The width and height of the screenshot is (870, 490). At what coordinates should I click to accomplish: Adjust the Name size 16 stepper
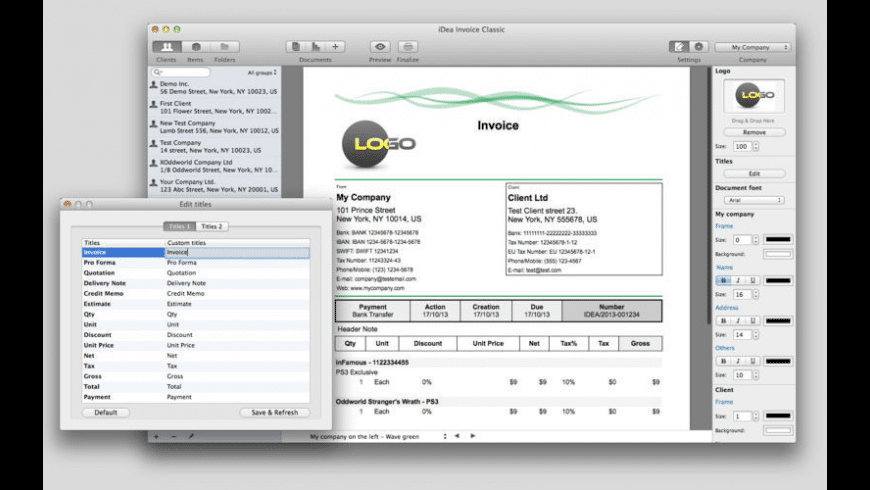(x=756, y=295)
